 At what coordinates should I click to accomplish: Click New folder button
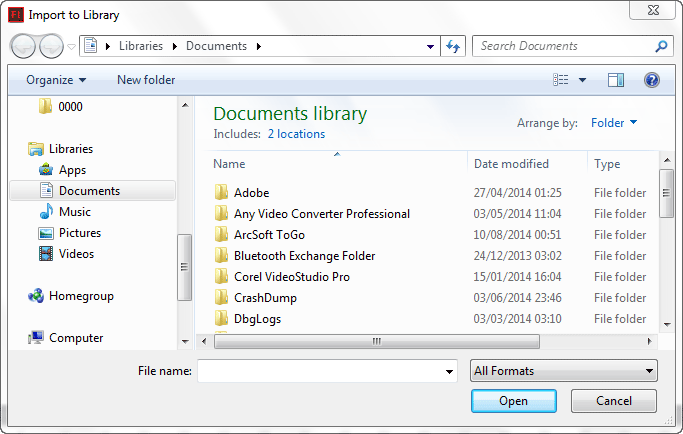coord(146,80)
